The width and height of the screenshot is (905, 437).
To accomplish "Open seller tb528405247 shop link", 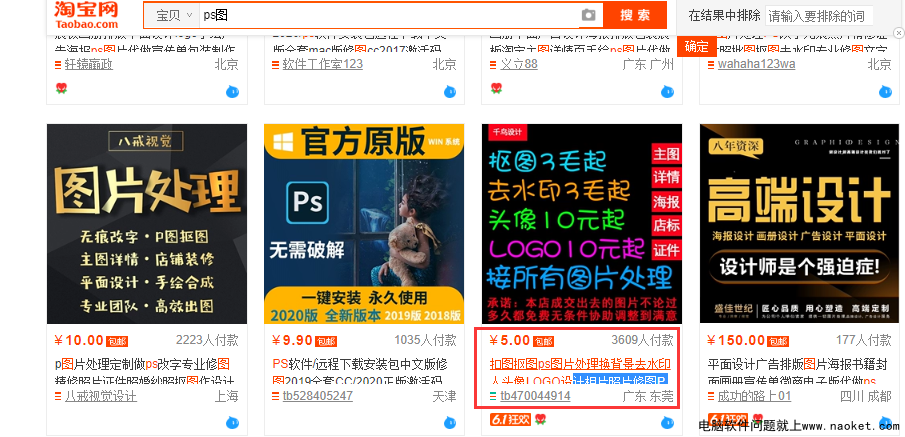I will coord(317,396).
